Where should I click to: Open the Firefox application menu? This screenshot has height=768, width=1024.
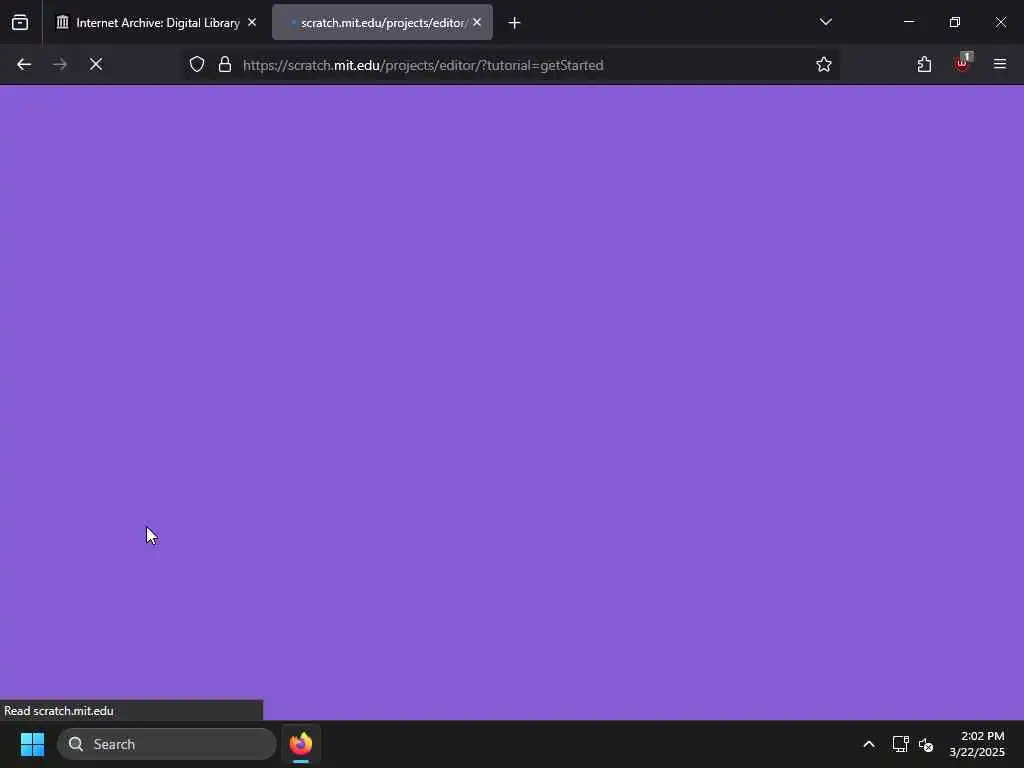tap(1000, 65)
